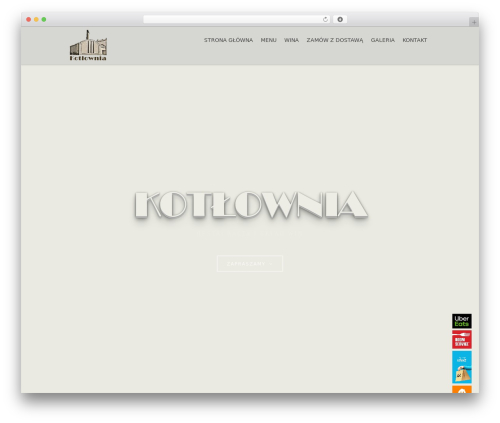Go to Strona Główna
The height and width of the screenshot is (423, 500).
(x=228, y=40)
